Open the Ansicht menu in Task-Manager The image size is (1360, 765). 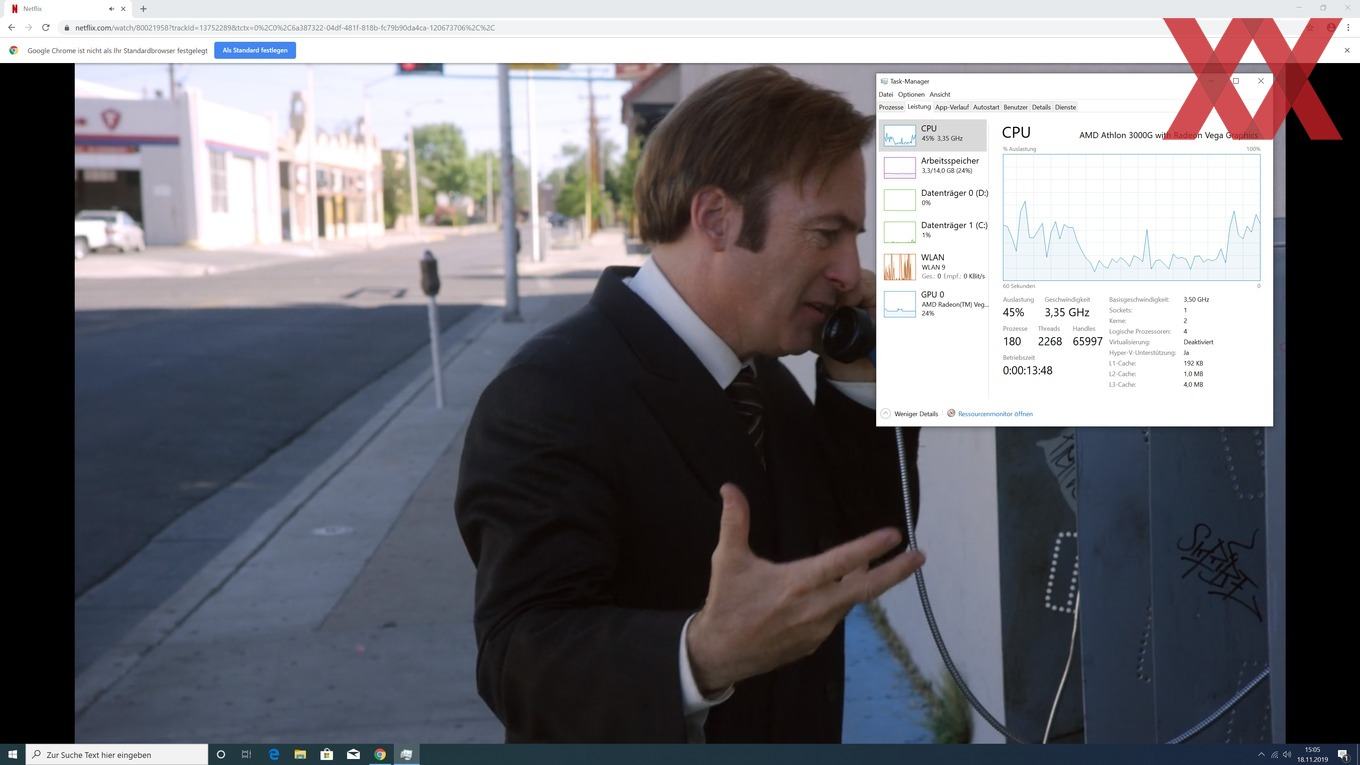940,94
